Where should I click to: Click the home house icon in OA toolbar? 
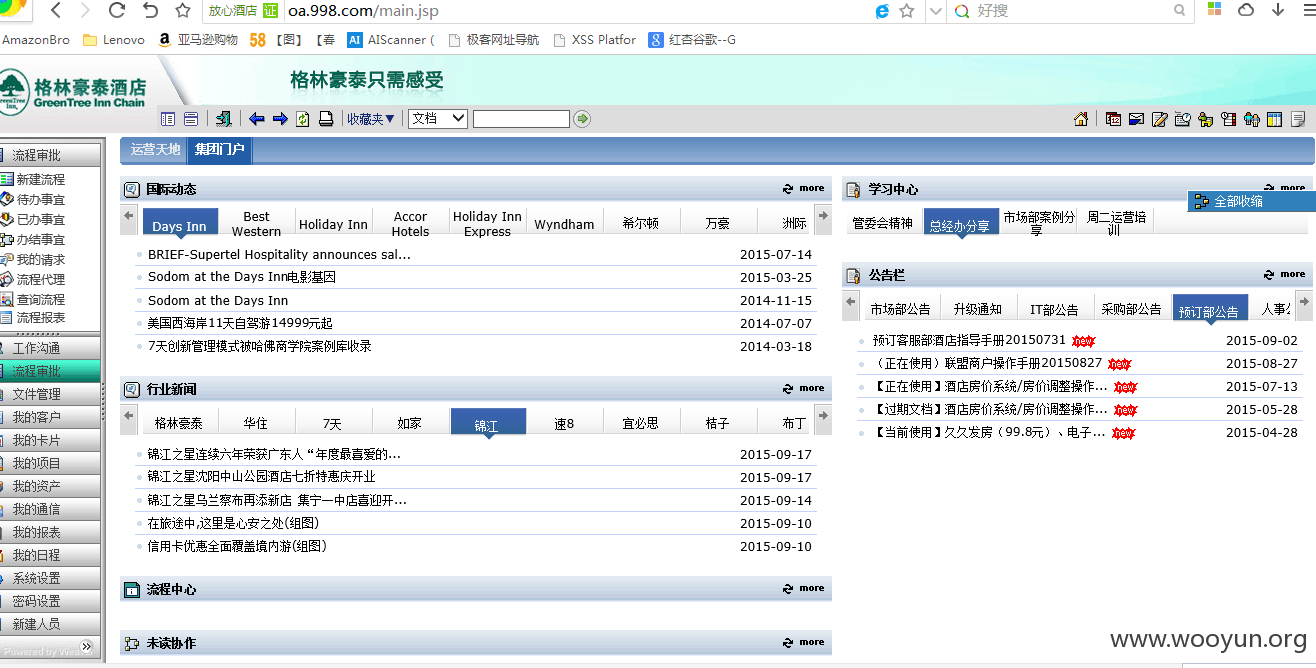click(x=1081, y=119)
